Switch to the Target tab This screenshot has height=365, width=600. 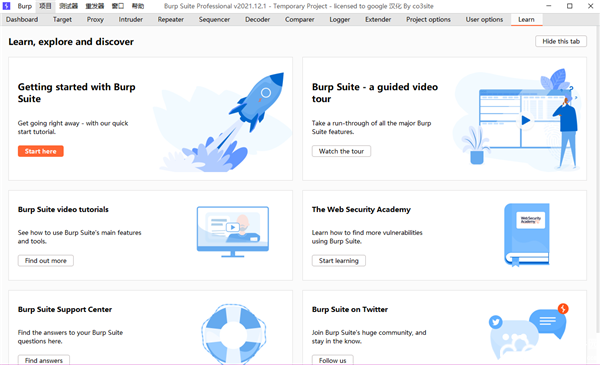point(62,20)
